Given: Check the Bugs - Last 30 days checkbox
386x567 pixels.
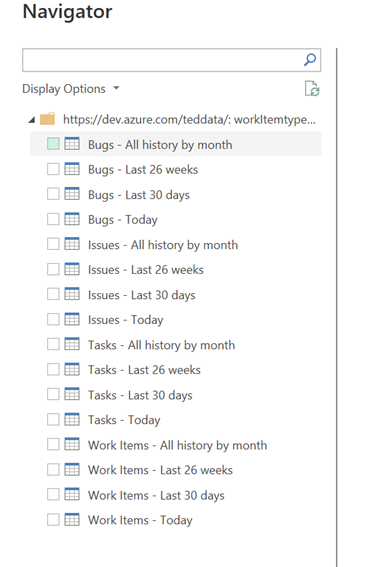Looking at the screenshot, I should click(53, 194).
